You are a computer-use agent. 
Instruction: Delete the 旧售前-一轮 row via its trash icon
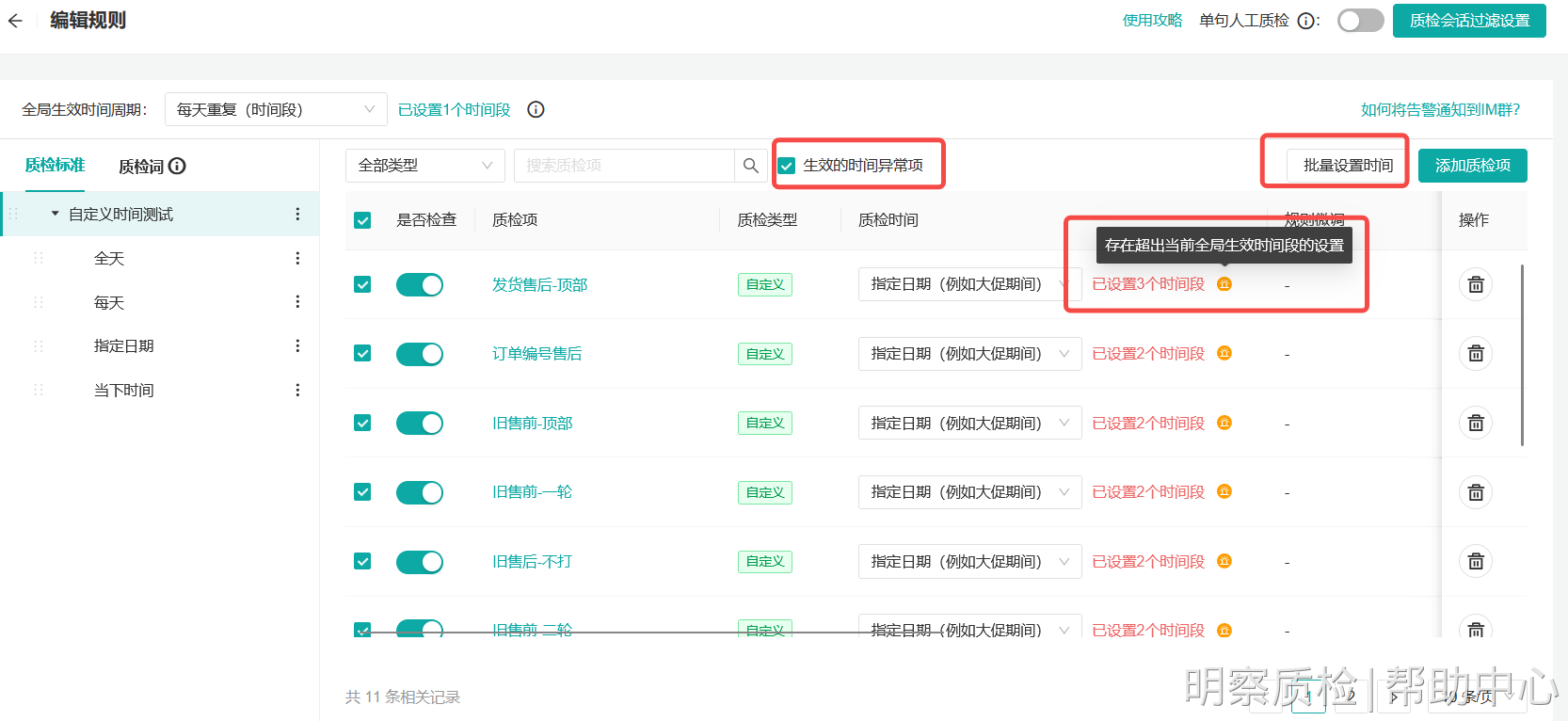(x=1476, y=492)
